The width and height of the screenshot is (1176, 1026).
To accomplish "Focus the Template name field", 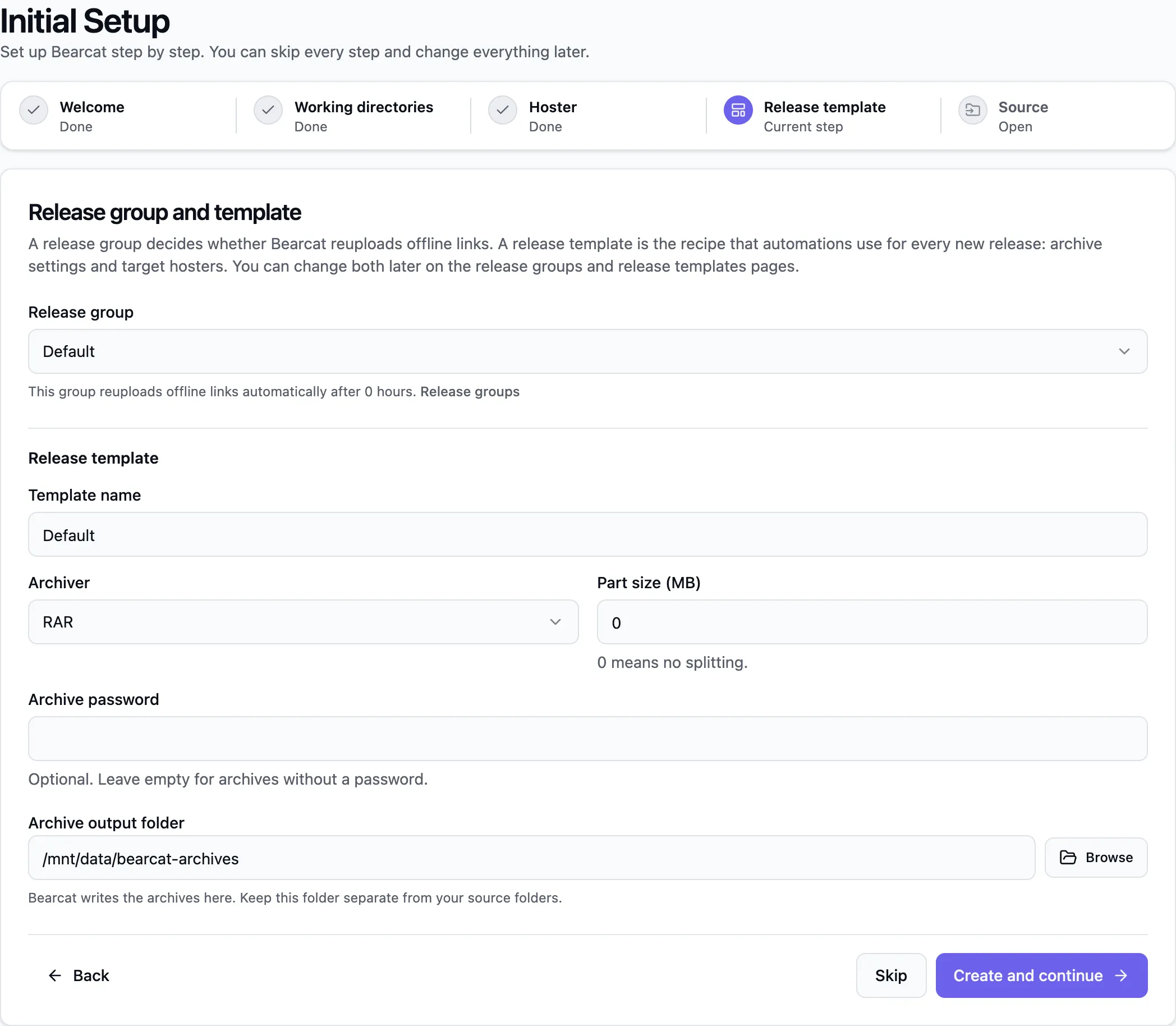I will pyautogui.click(x=587, y=535).
